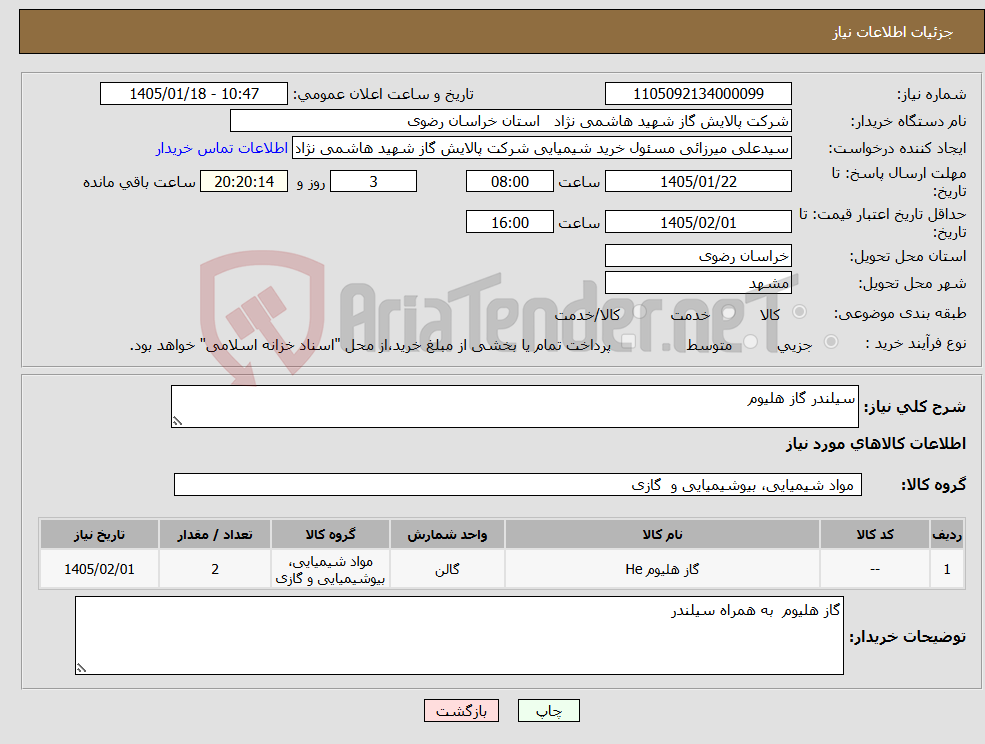Click the نام کالا column header
The height and width of the screenshot is (744, 985).
point(662,534)
